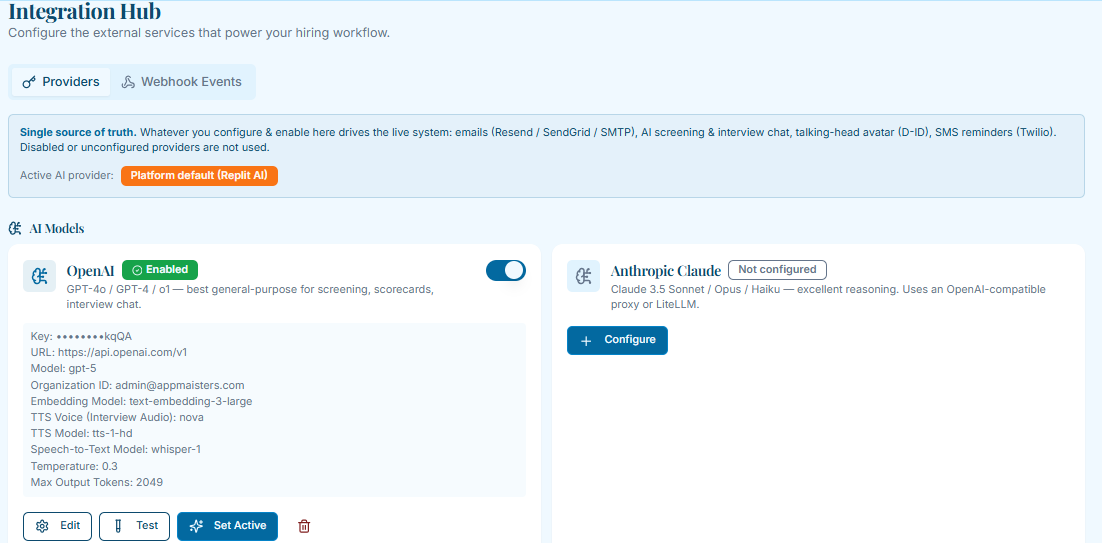
Task: Click the Not configured status badge
Action: (x=777, y=270)
